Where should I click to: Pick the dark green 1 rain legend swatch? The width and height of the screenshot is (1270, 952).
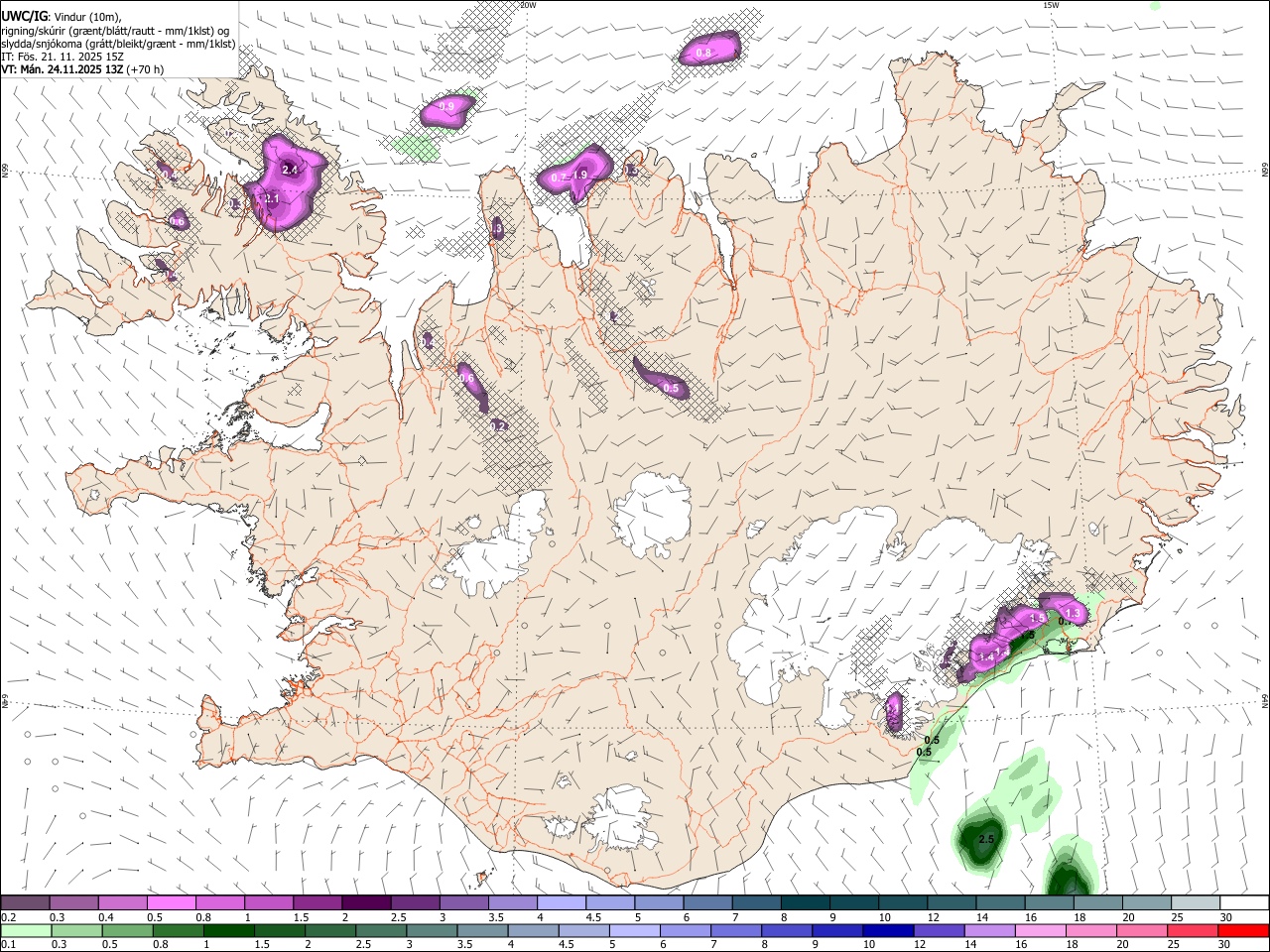click(228, 930)
